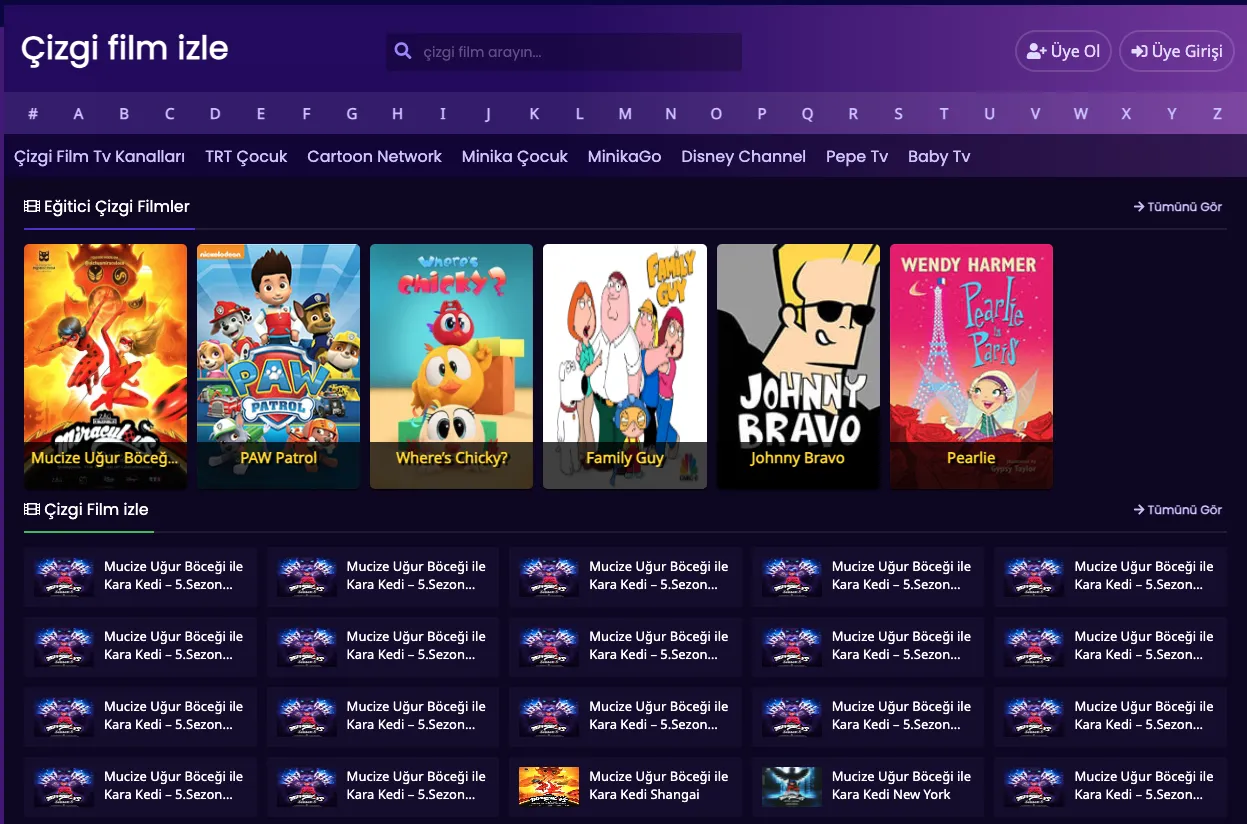The image size is (1247, 824).
Task: Select letter D in alphabet bar
Action: tap(215, 114)
